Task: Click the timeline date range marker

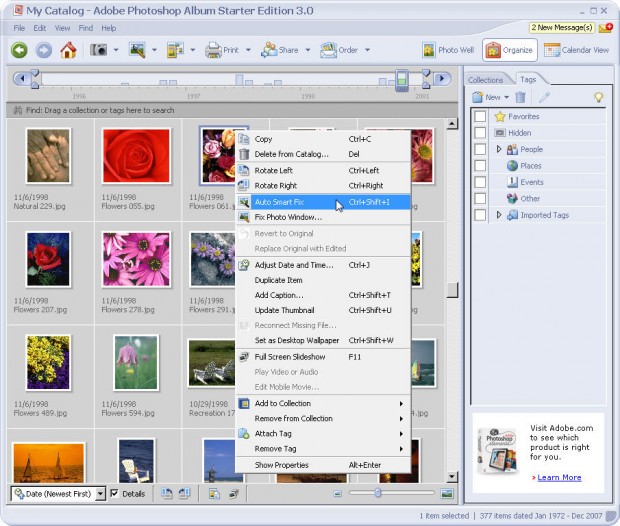Action: (402, 80)
